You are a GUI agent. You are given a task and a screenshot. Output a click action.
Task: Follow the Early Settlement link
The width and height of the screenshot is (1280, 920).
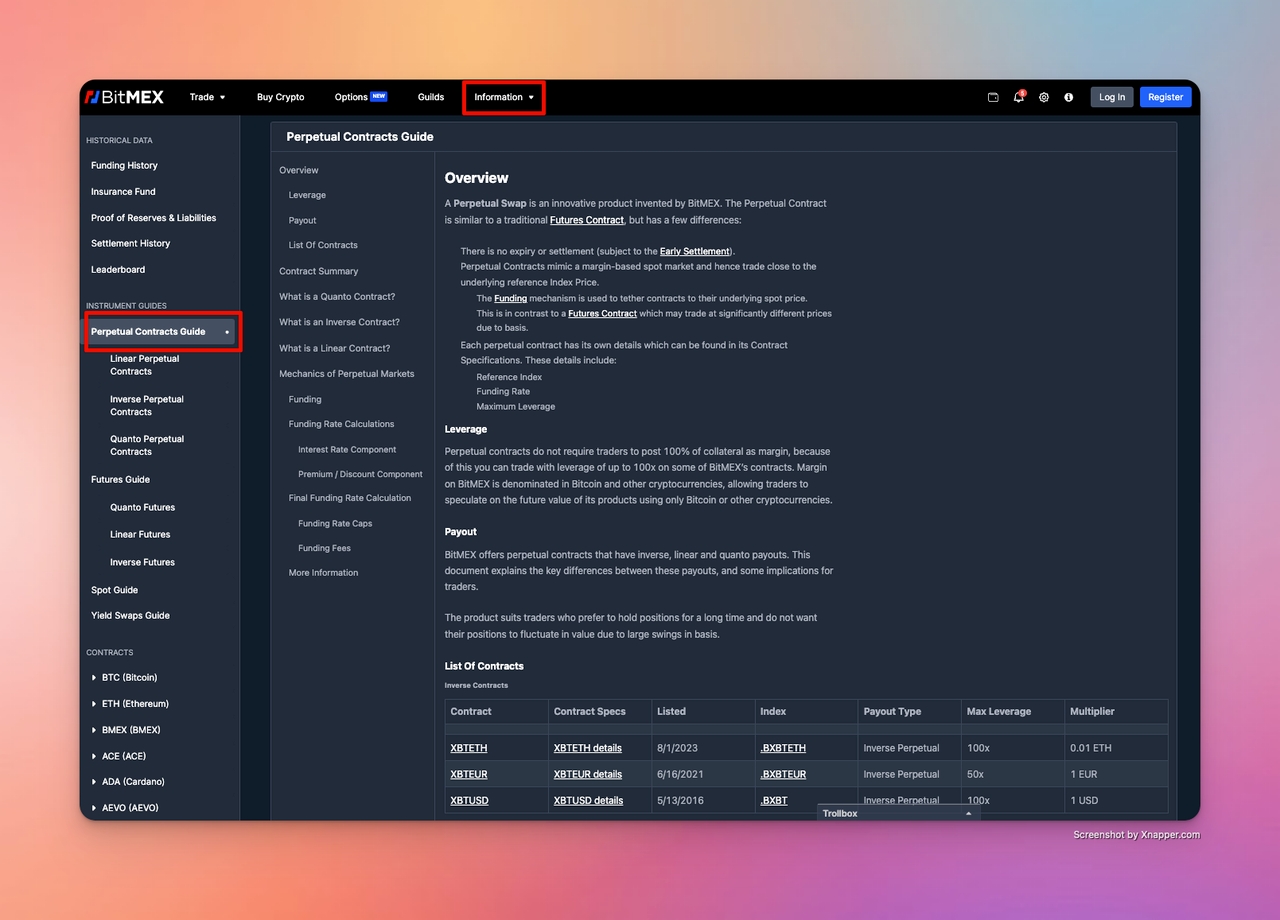pyautogui.click(x=695, y=251)
